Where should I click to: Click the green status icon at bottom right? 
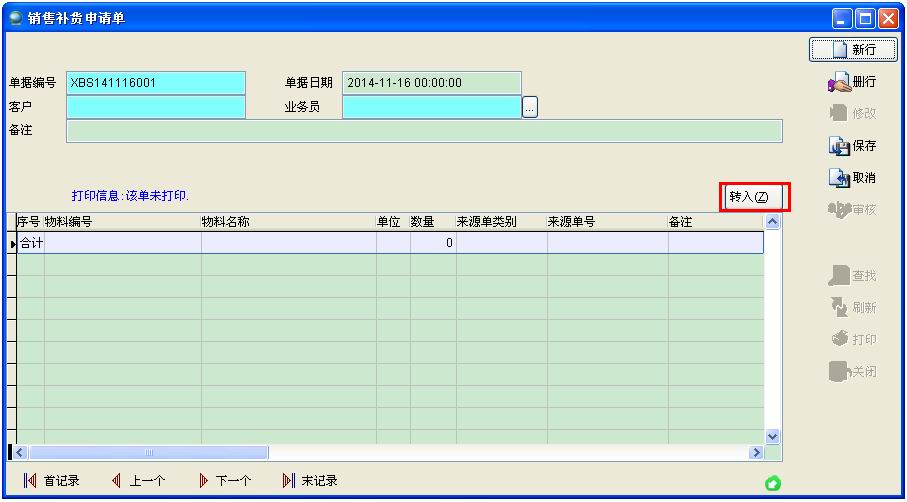pos(772,484)
